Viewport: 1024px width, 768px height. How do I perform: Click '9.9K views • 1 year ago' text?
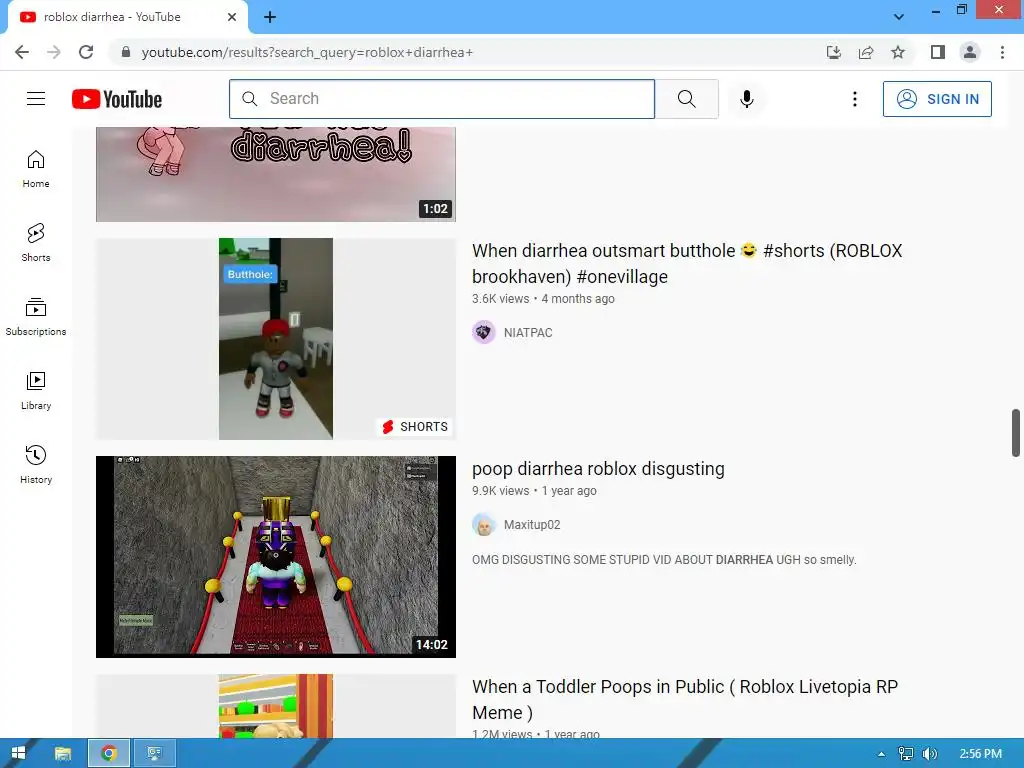(534, 490)
